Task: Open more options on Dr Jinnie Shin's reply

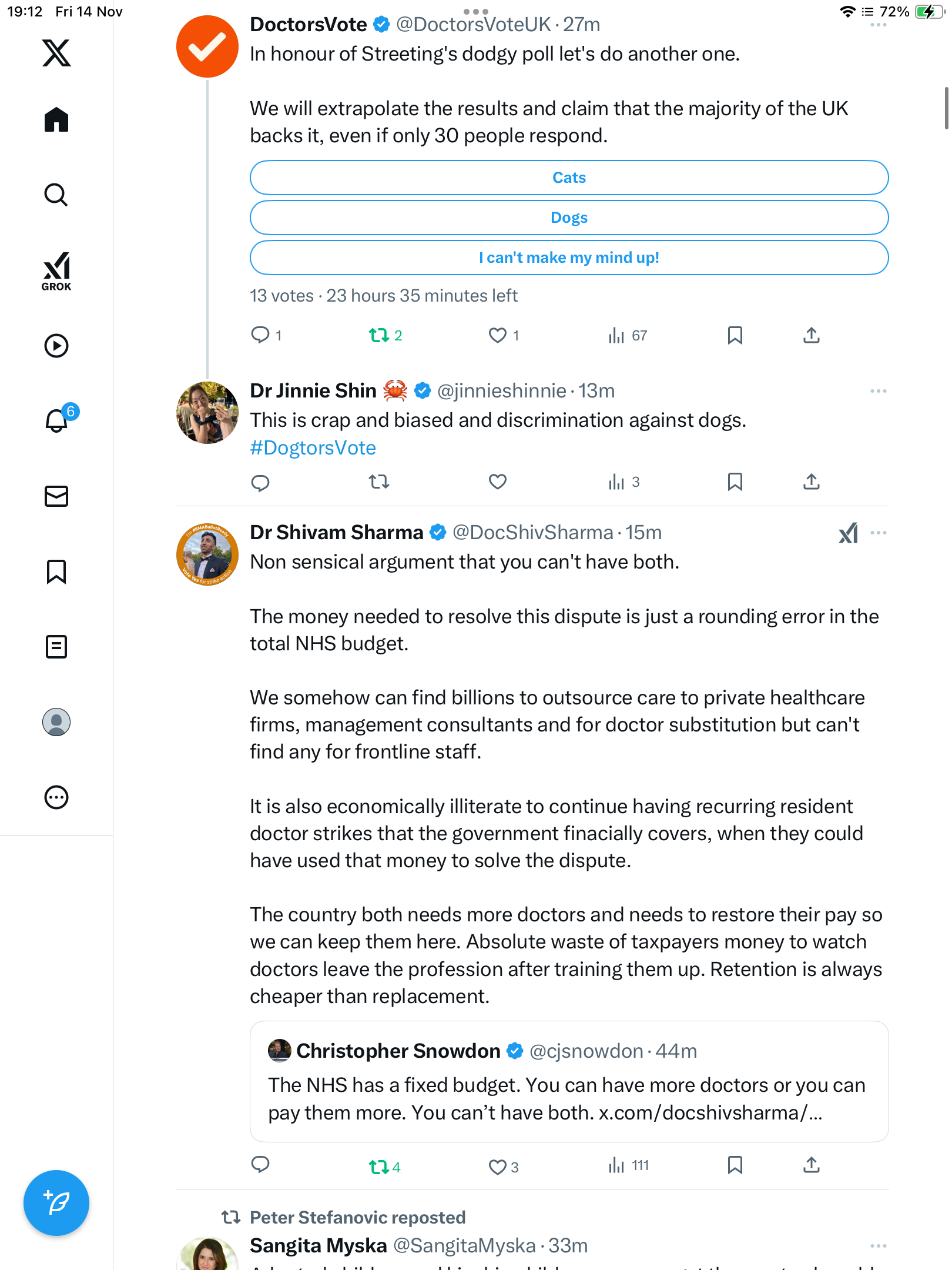Action: click(x=878, y=391)
